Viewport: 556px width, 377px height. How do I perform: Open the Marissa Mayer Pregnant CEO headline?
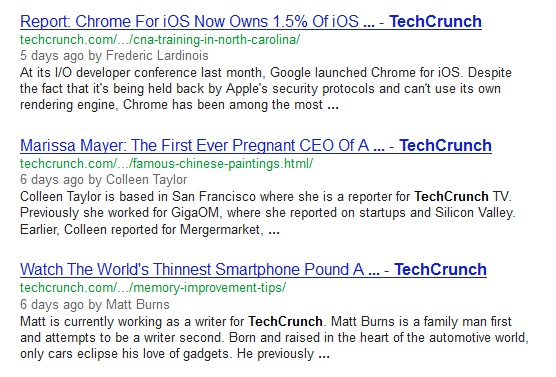(x=256, y=145)
